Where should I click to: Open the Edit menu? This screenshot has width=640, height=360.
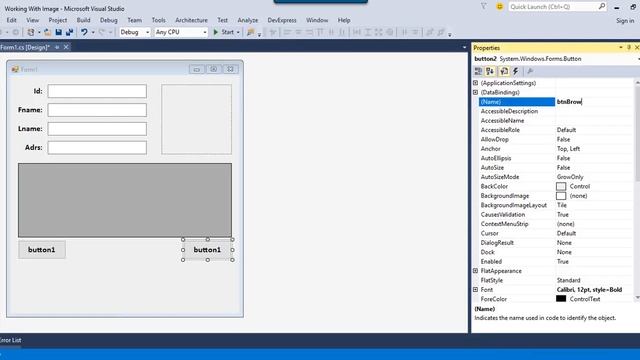[x=11, y=20]
